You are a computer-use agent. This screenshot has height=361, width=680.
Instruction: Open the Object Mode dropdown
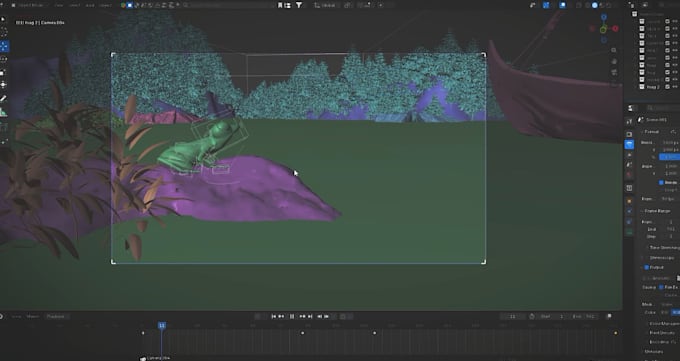(30, 5)
